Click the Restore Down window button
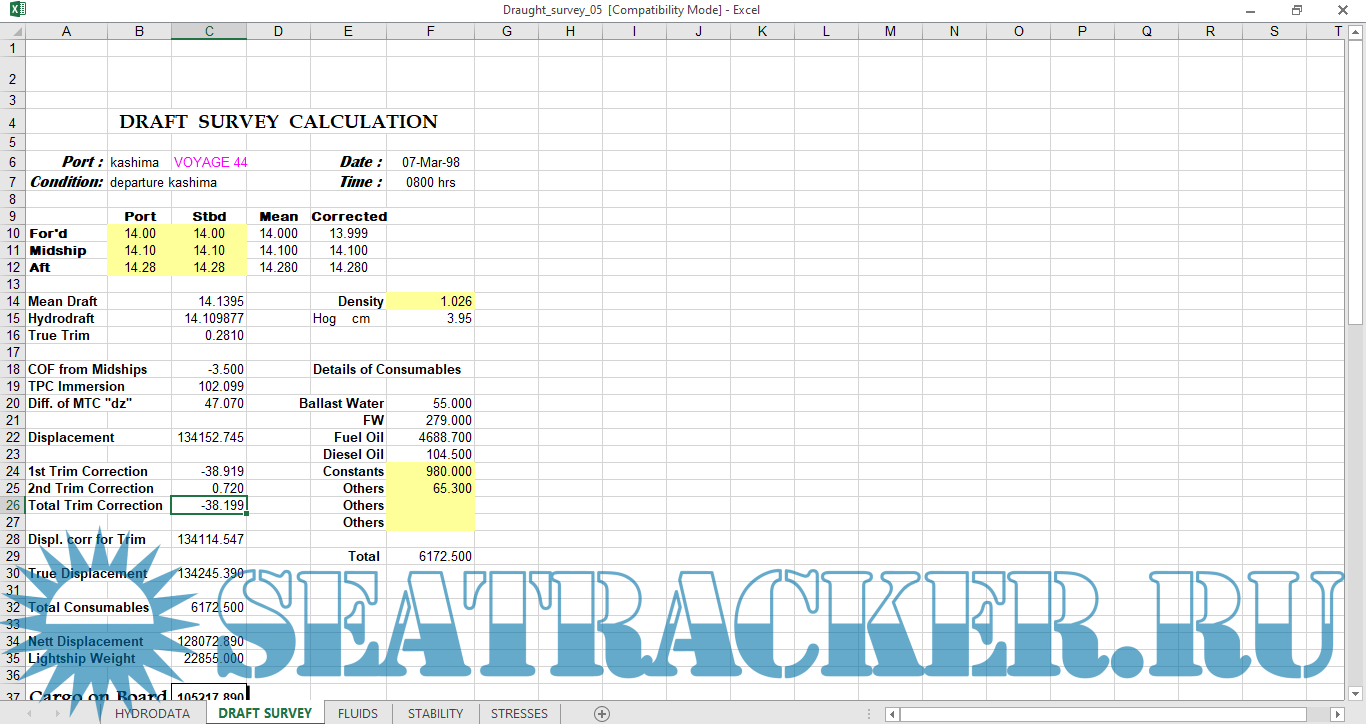The height and width of the screenshot is (724, 1366). click(x=1297, y=10)
